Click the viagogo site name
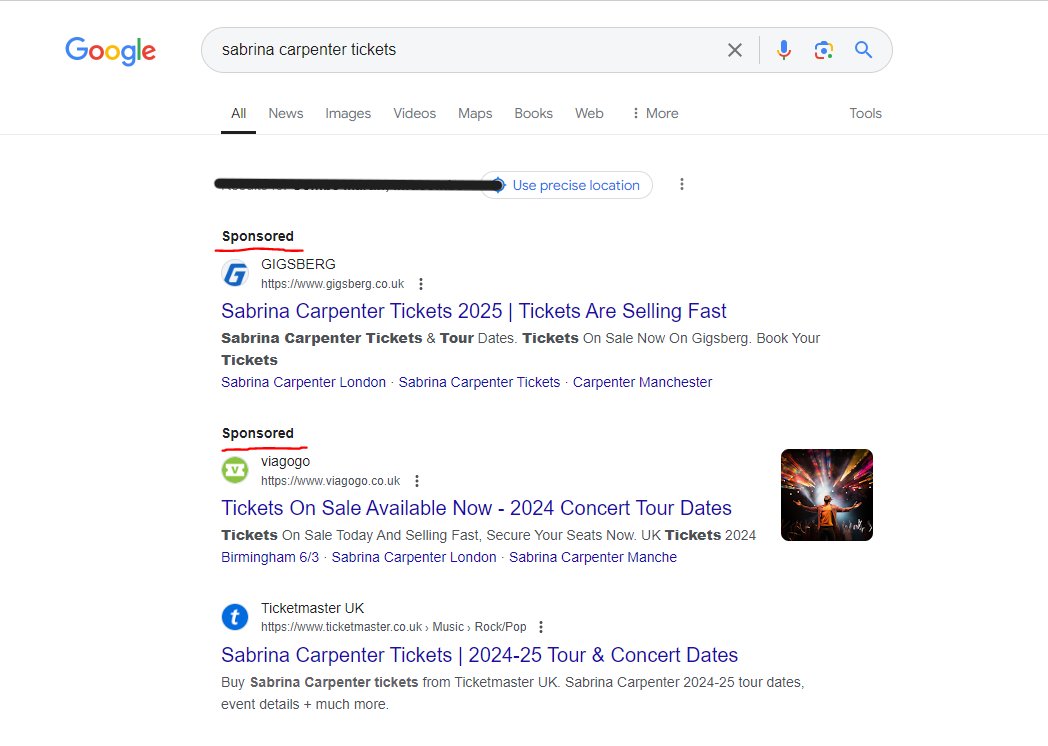1048x746 pixels. pos(285,461)
